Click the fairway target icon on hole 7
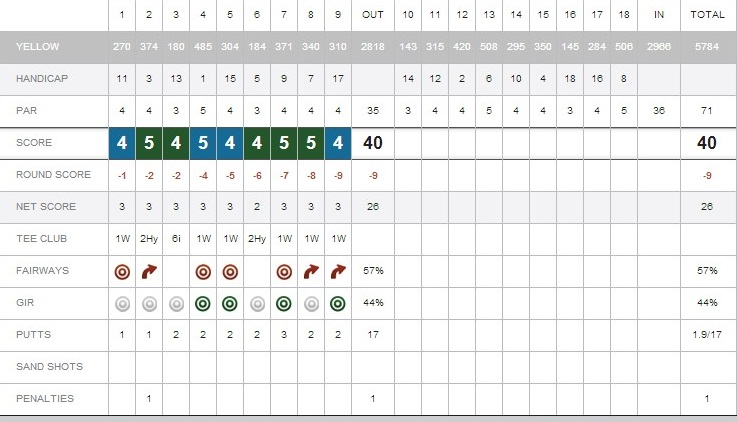The height and width of the screenshot is (422, 737). tap(284, 271)
